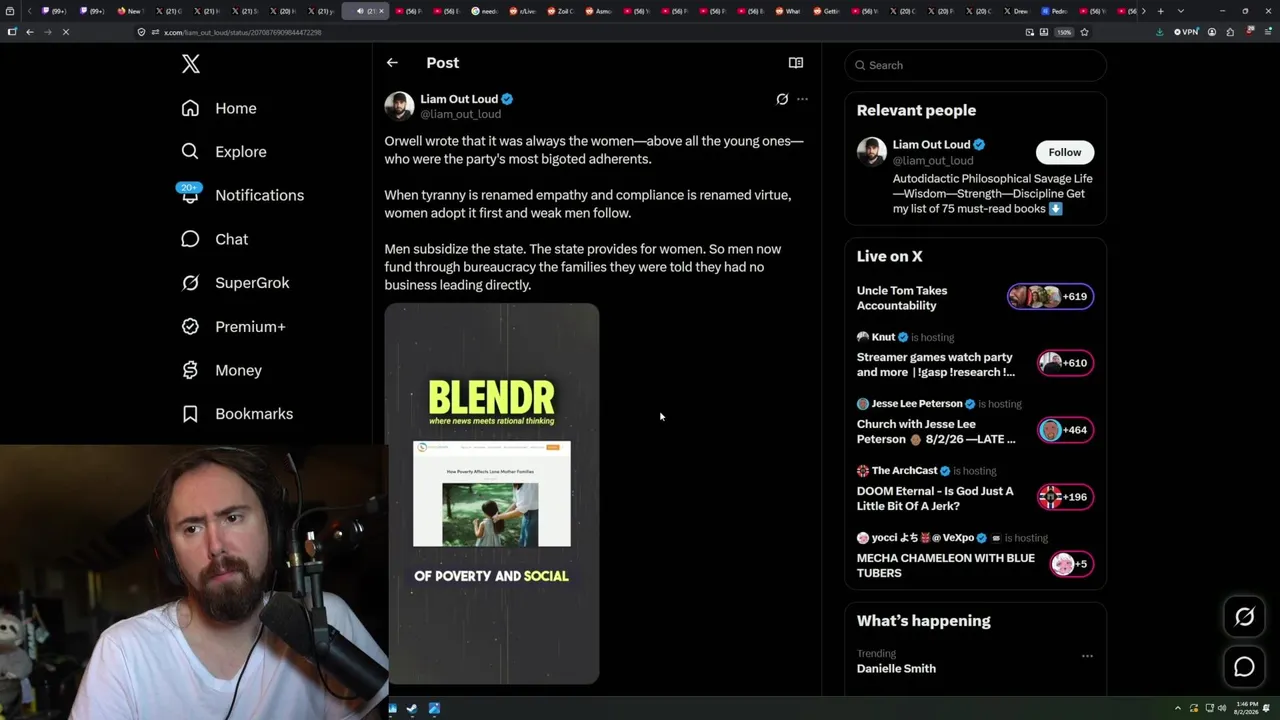
Task: Click the browser forward arrow
Action: point(47,32)
